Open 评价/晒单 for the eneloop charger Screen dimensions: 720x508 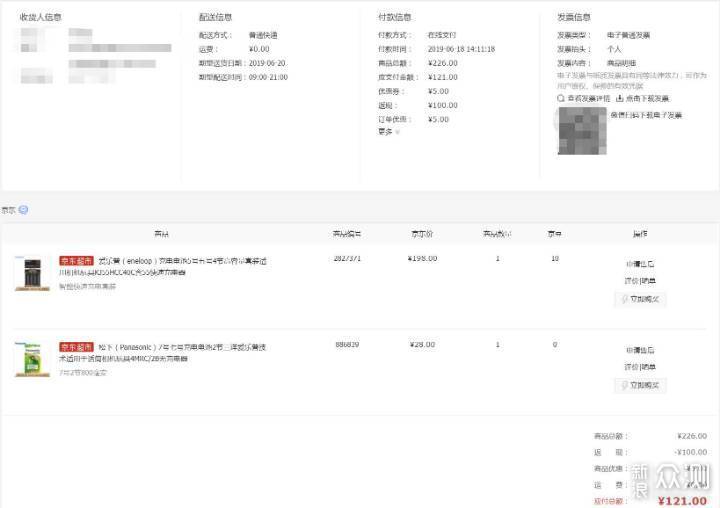pyautogui.click(x=640, y=281)
